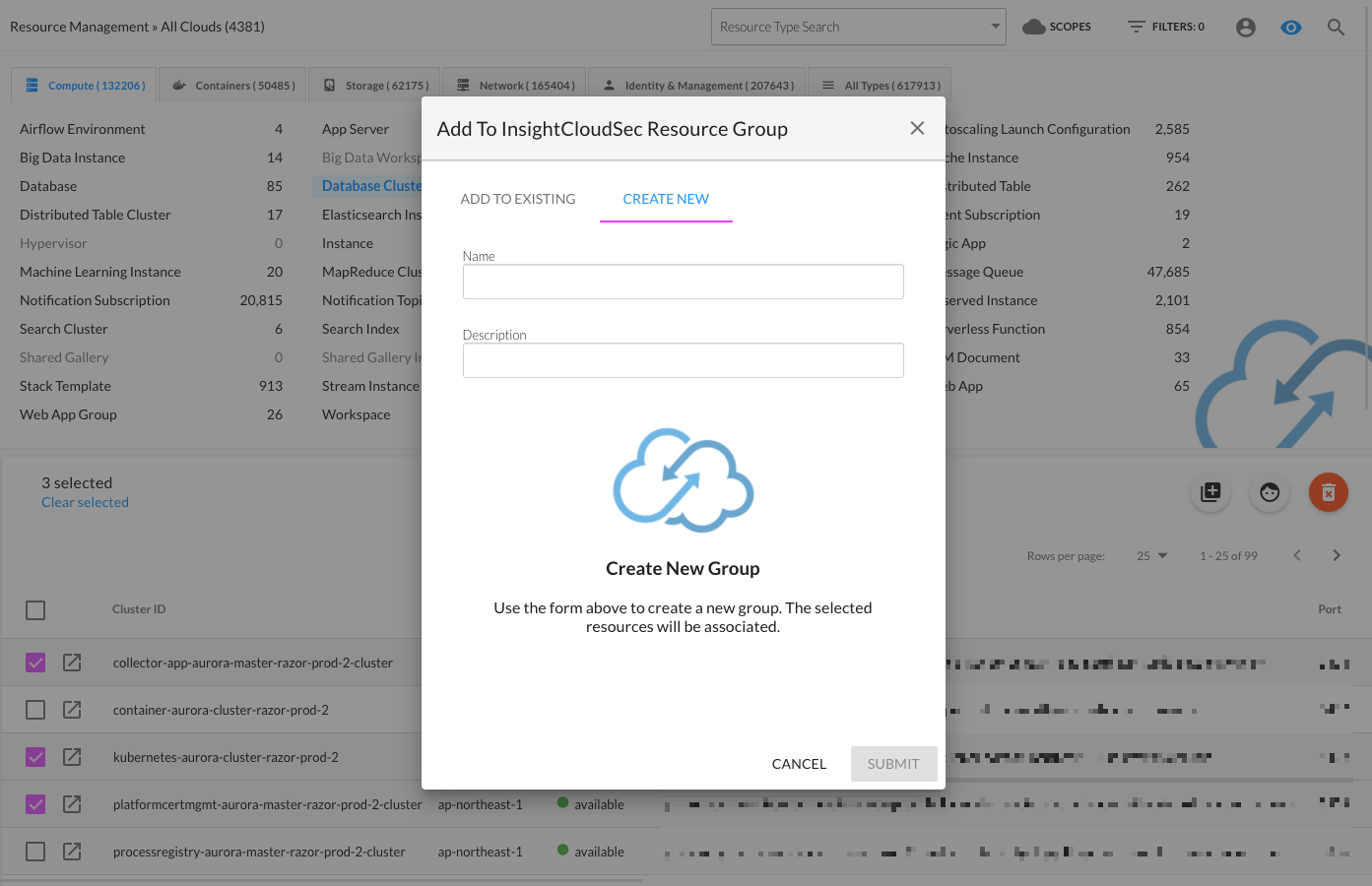
Task: Open platformcertmgmt-aurora details via launch icon
Action: [x=72, y=804]
